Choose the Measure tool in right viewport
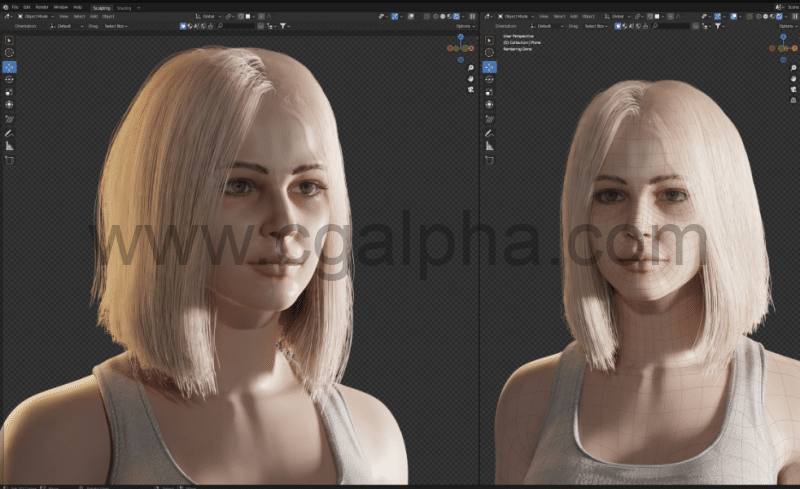Screen dimensions: 800x489 coord(489,146)
